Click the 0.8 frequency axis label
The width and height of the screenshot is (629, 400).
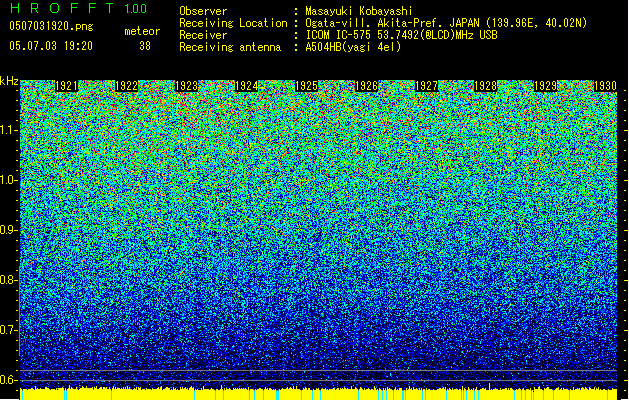click(x=8, y=280)
